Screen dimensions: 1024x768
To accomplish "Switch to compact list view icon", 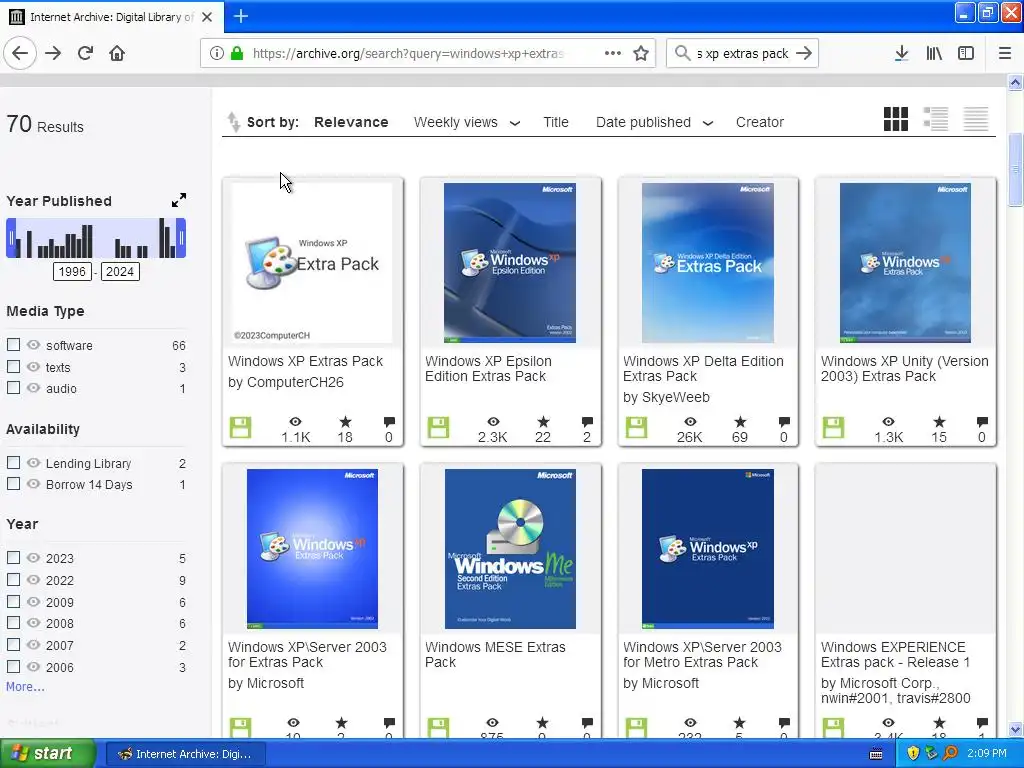I will [x=976, y=119].
